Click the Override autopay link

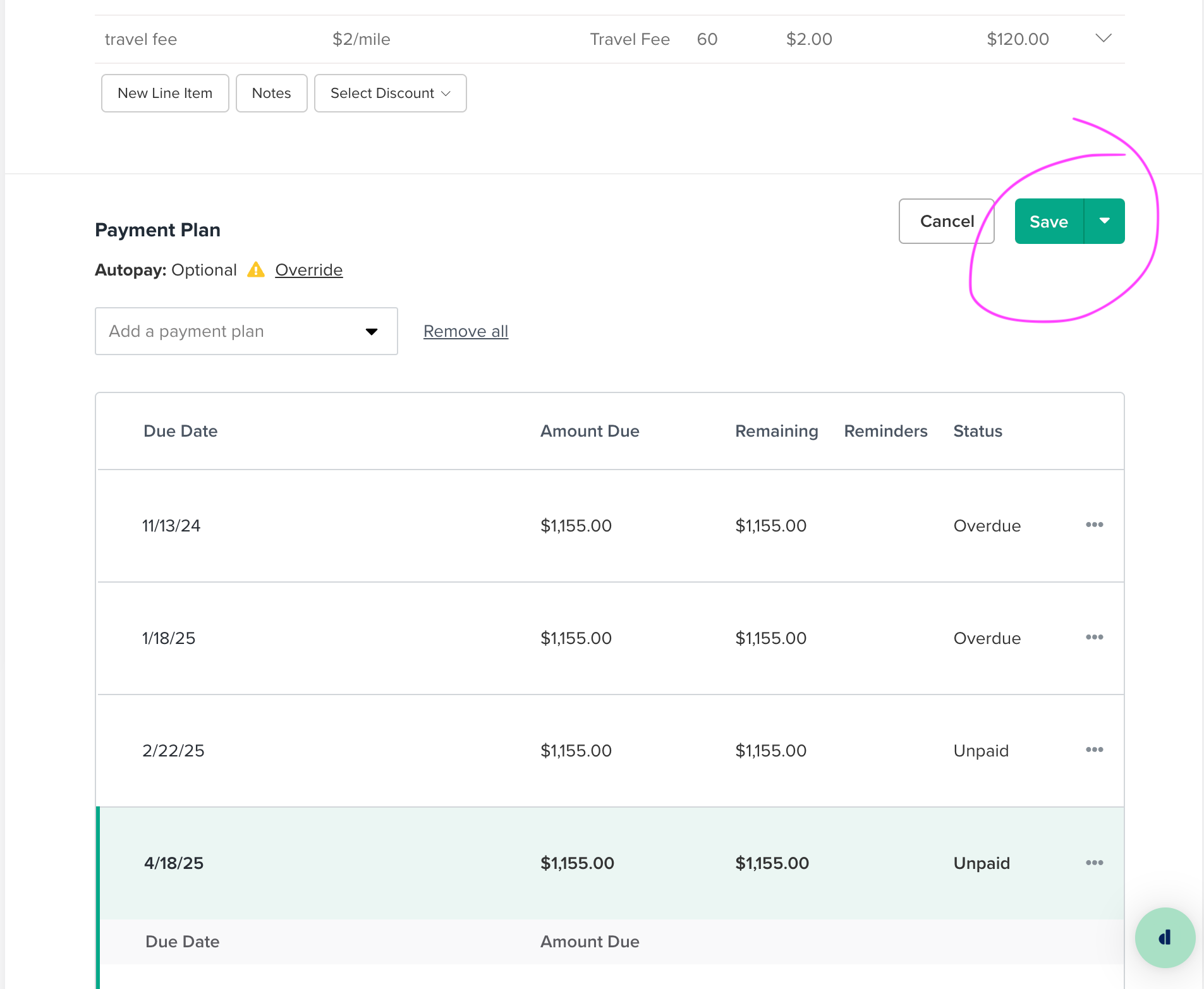309,270
